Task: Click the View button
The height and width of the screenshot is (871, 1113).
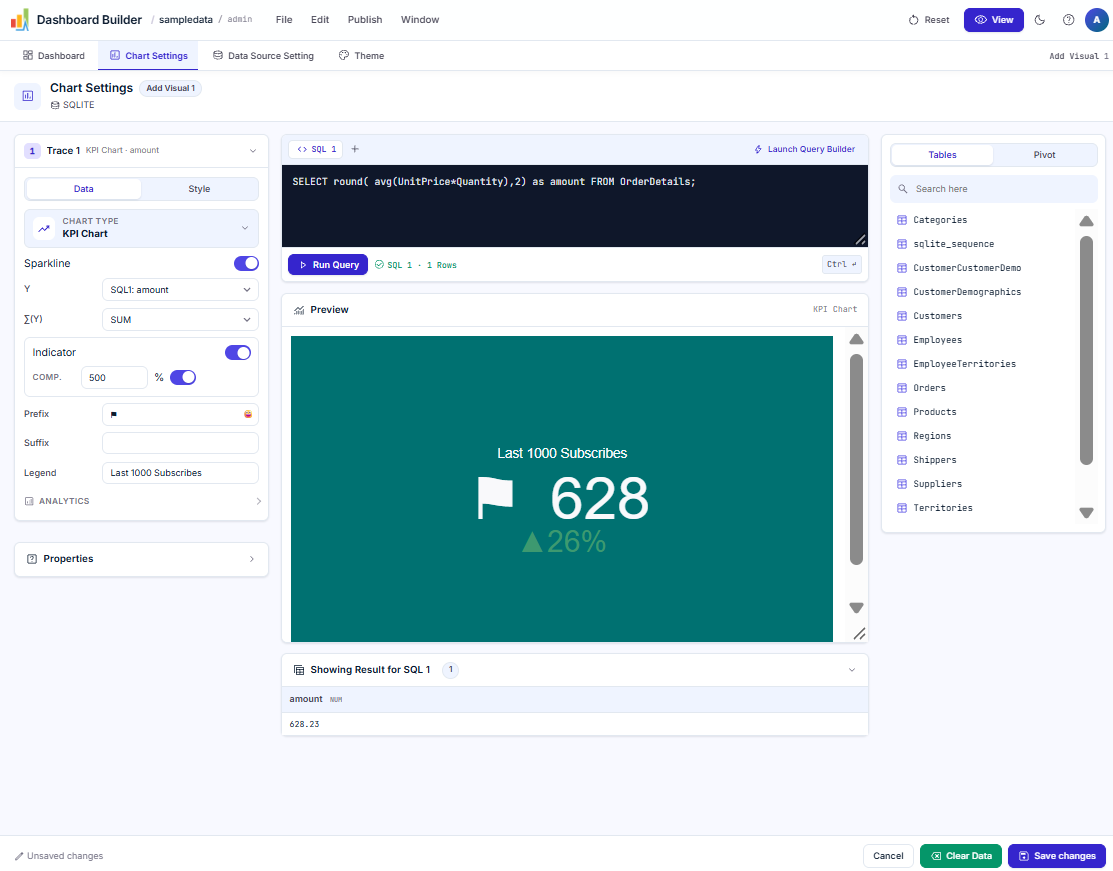Action: [x=994, y=20]
